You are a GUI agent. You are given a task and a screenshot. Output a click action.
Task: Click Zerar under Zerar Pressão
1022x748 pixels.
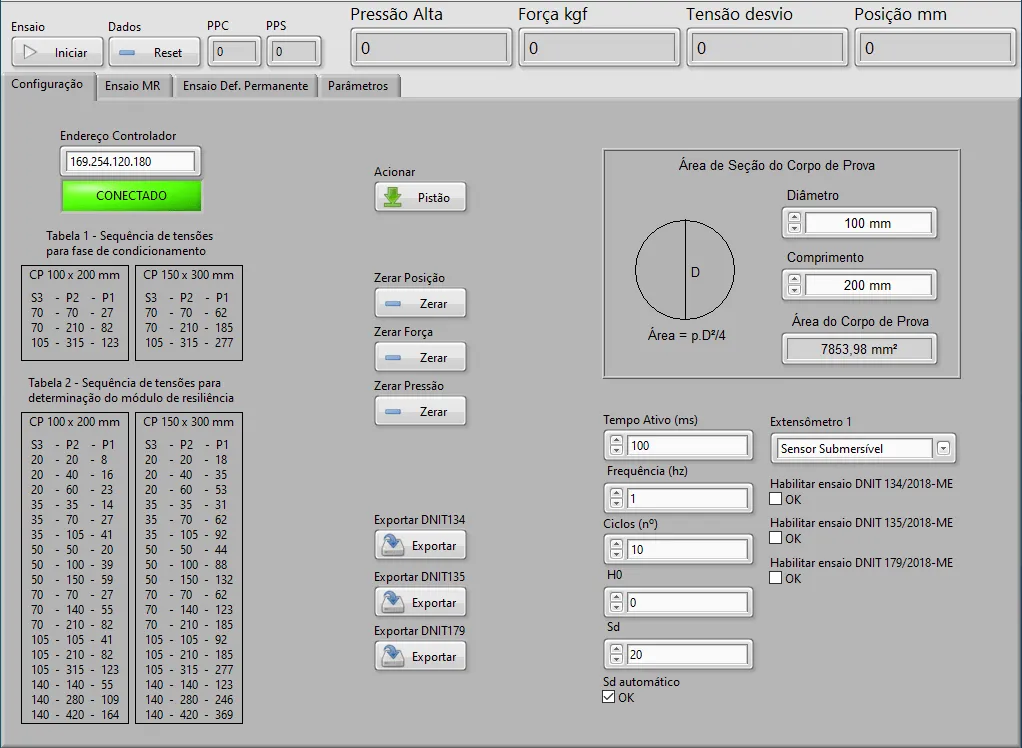(x=420, y=412)
